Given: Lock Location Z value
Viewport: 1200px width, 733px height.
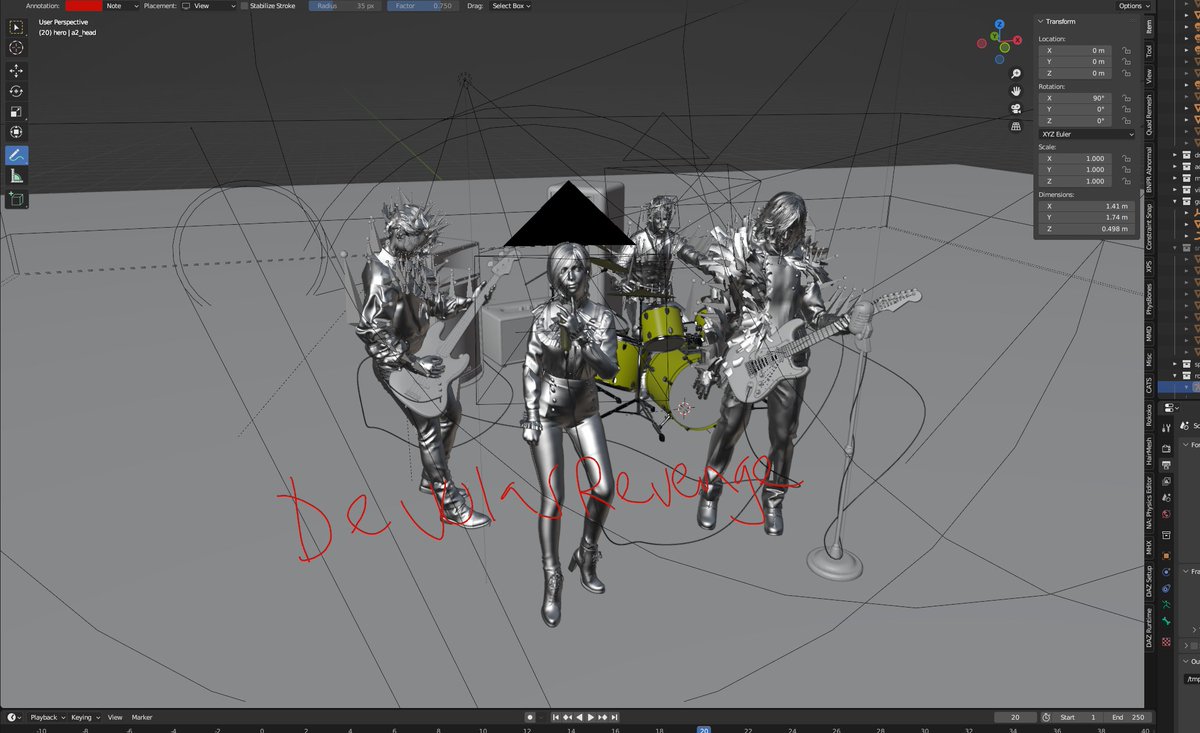Looking at the screenshot, I should [x=1126, y=74].
